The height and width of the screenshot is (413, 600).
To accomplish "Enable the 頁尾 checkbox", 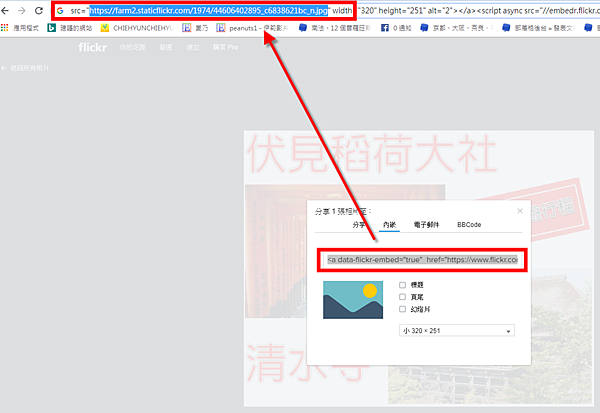I will coord(402,297).
